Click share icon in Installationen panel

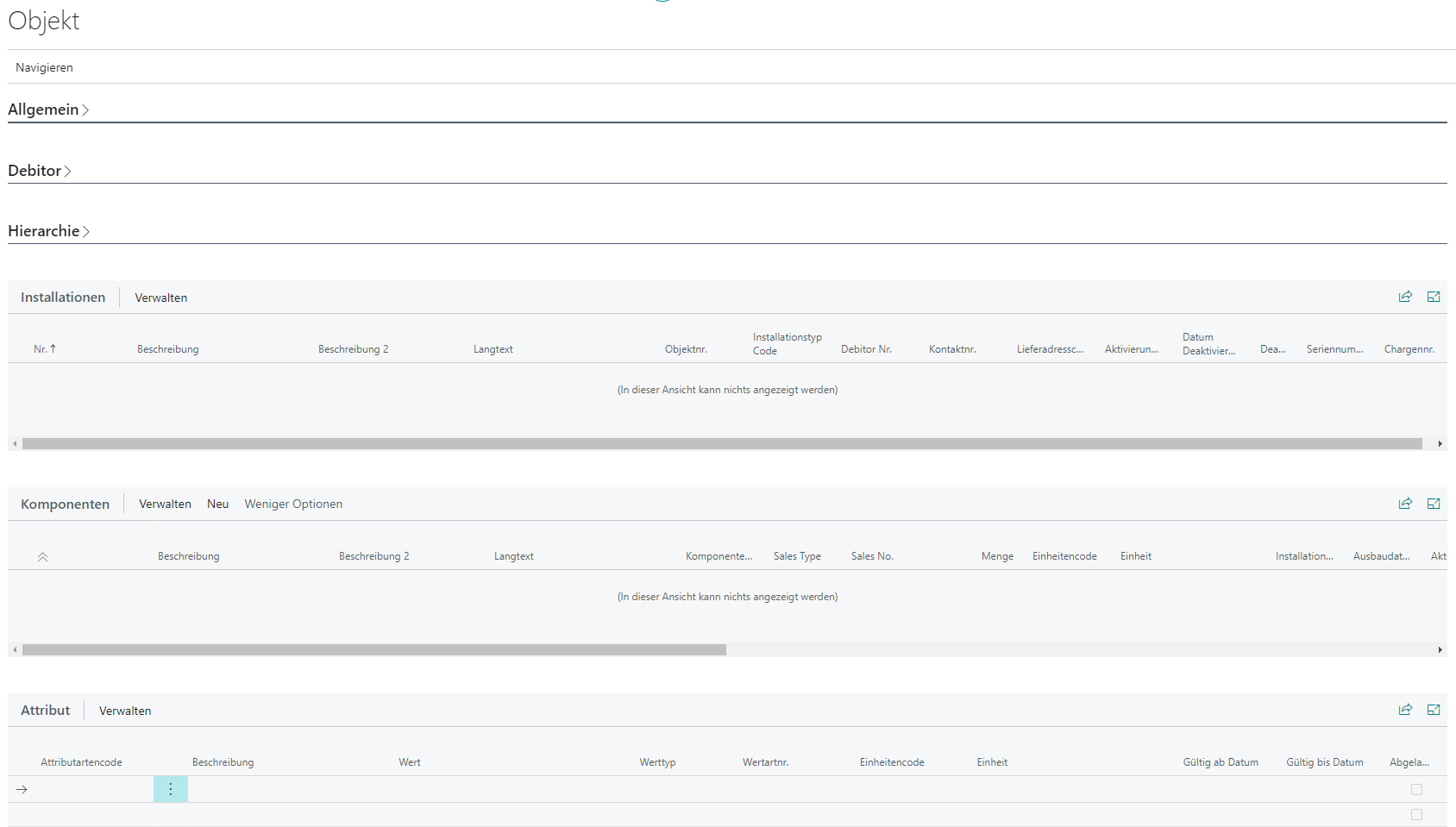point(1405,297)
